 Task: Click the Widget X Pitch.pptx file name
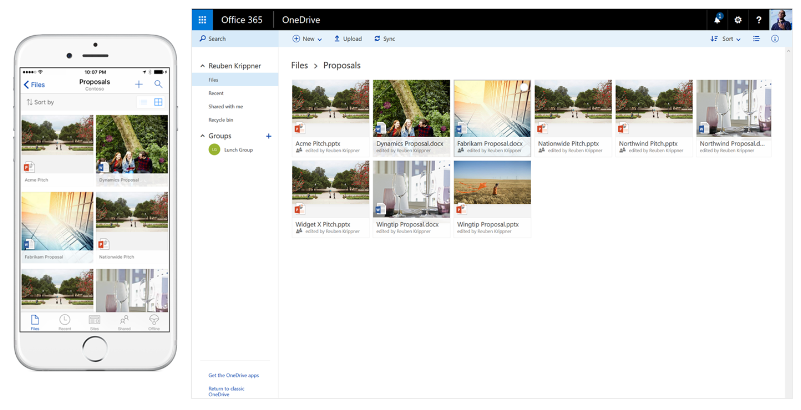tap(322, 224)
